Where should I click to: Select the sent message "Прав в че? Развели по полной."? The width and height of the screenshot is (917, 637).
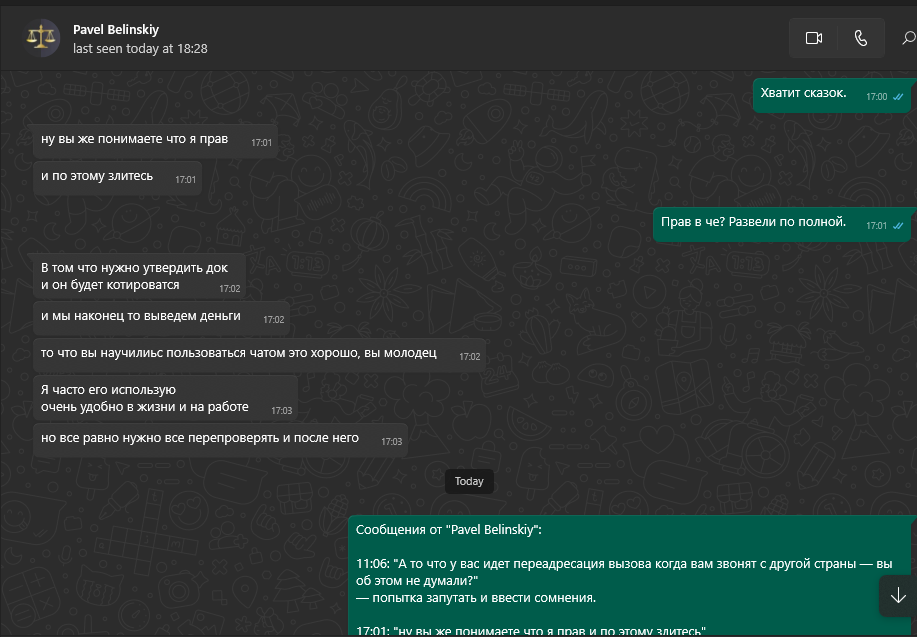pyautogui.click(x=753, y=223)
